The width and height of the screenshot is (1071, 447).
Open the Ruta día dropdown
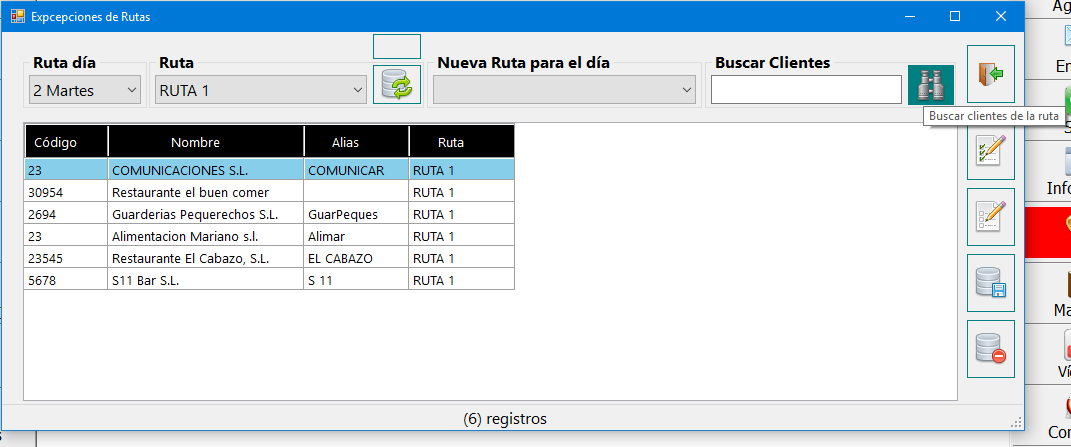tap(85, 90)
